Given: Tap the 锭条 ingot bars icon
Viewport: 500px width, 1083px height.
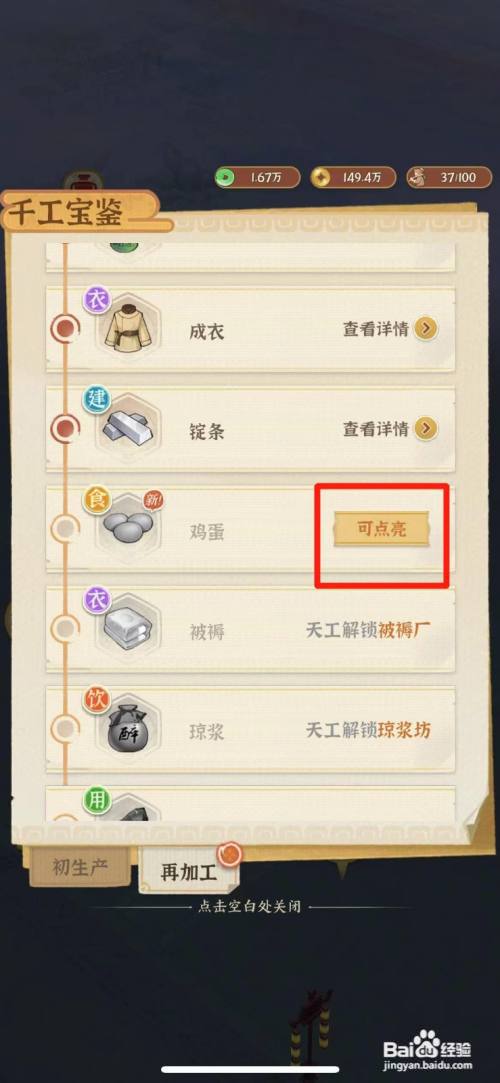Looking at the screenshot, I should (x=126, y=428).
